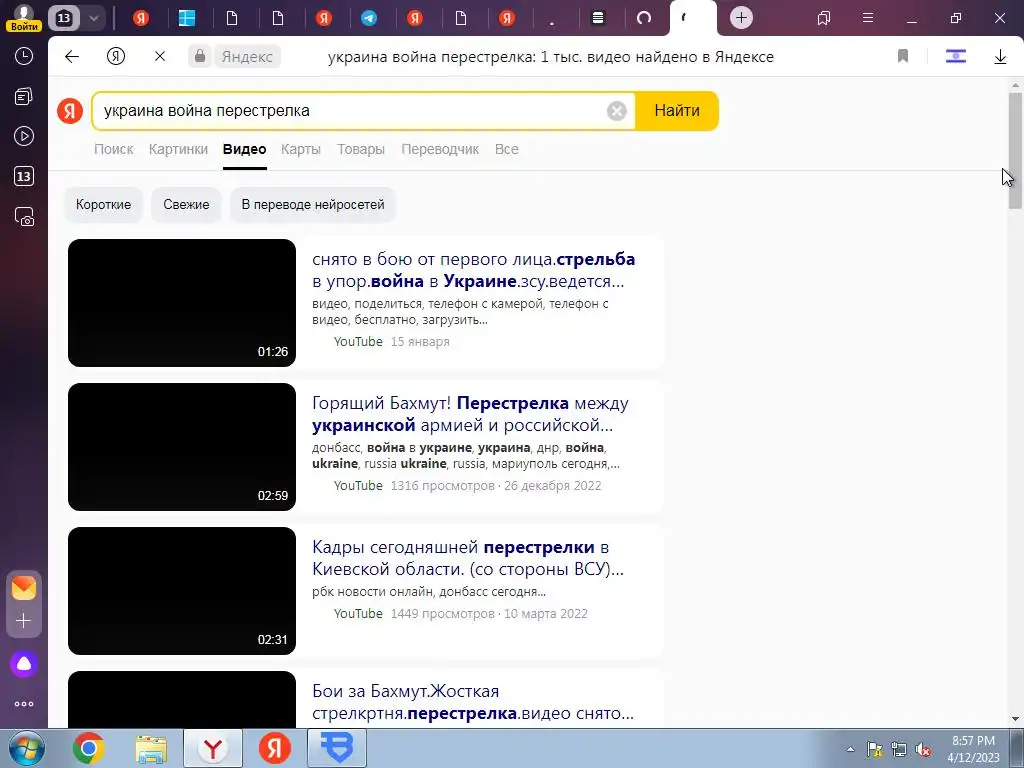This screenshot has height=768, width=1024.
Task: Open result 'снято в бою от первого лица'
Action: tap(473, 270)
